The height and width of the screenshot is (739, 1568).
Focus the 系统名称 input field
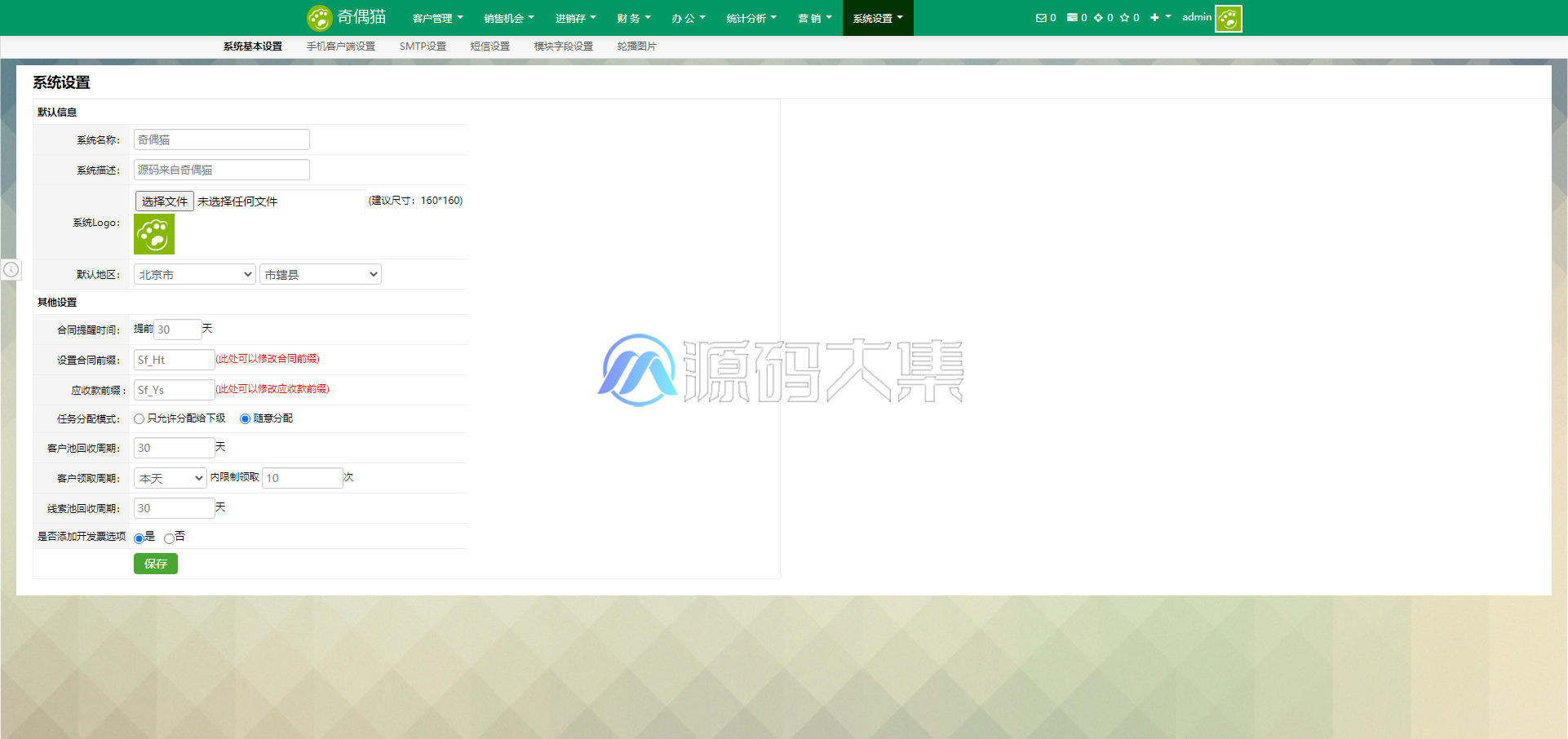pyautogui.click(x=222, y=139)
